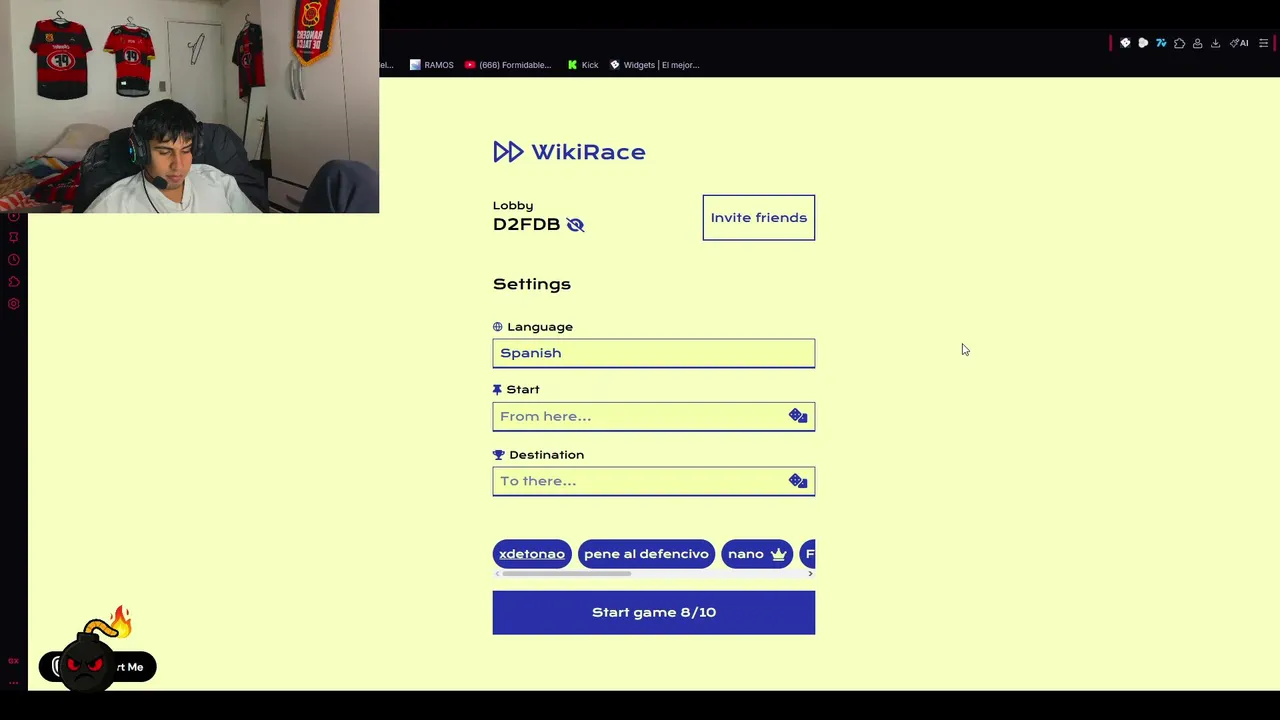Open sidebar extensions cube icon
This screenshot has height=720, width=1280.
click(14, 282)
